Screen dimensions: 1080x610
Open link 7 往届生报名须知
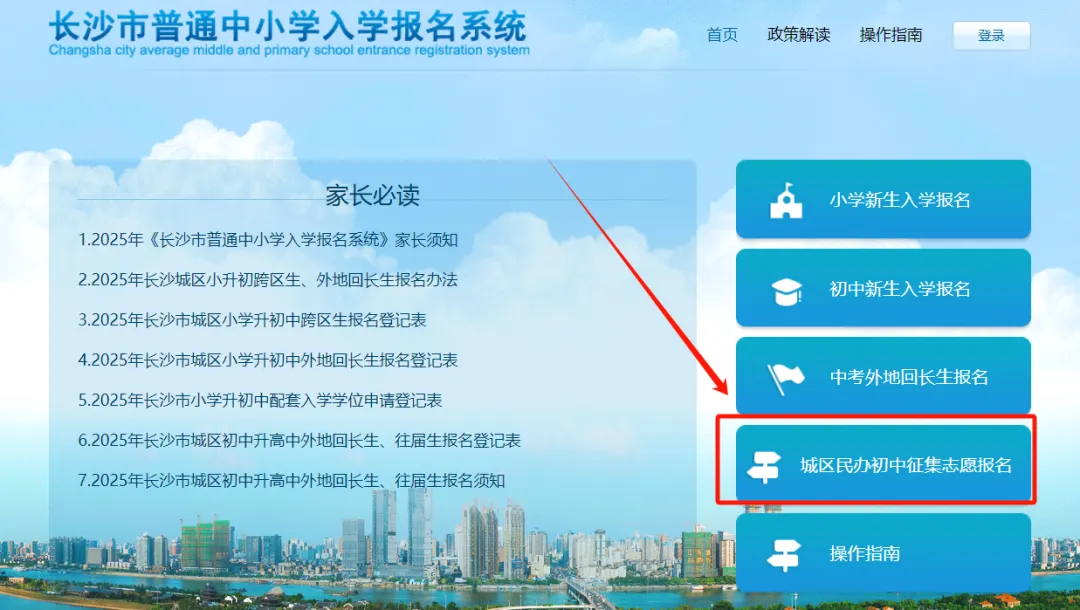(292, 480)
